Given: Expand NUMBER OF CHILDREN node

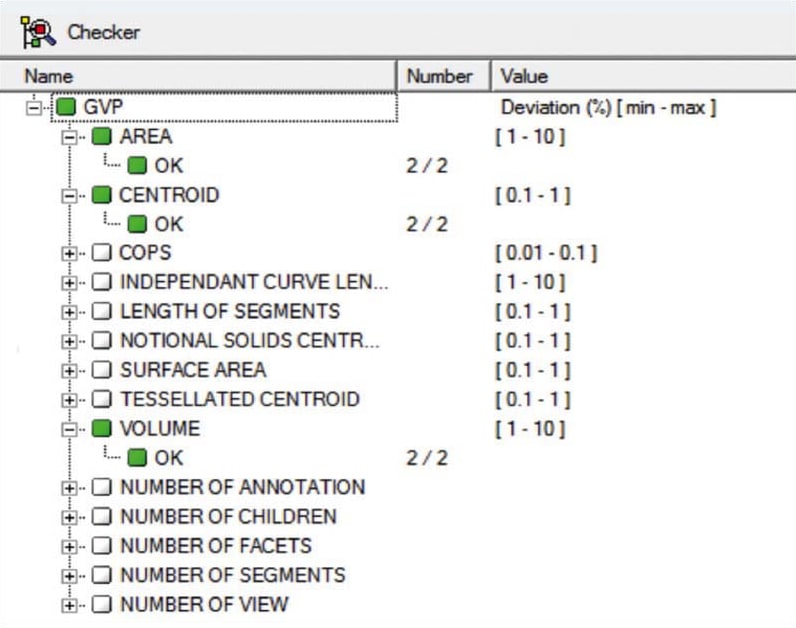Looking at the screenshot, I should tap(69, 517).
